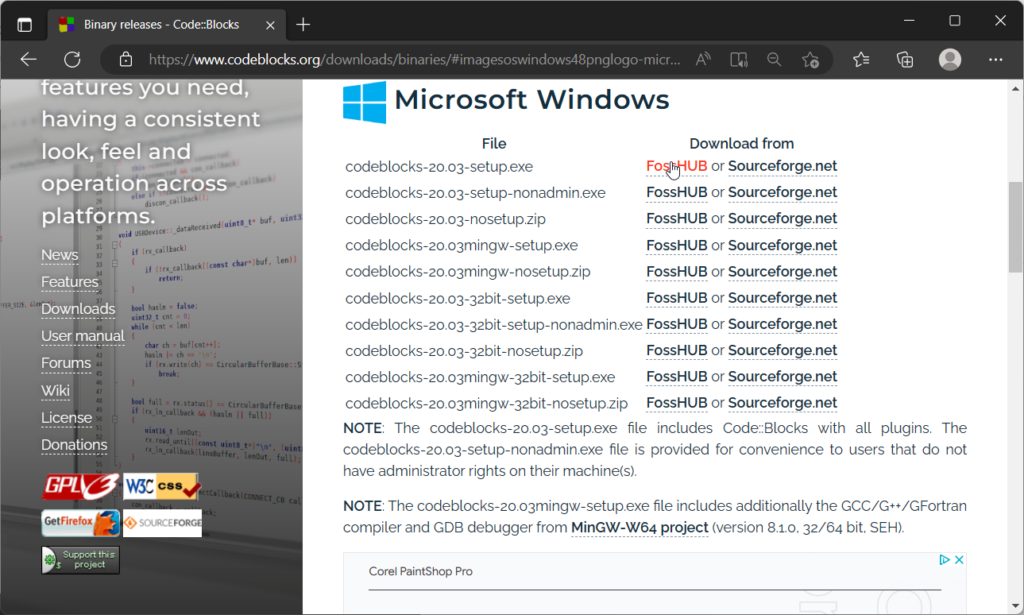Refresh the current page

(72, 59)
